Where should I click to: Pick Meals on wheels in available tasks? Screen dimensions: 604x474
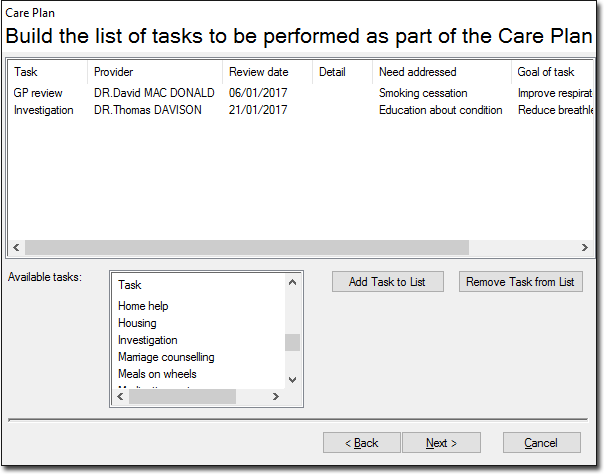click(x=157, y=374)
